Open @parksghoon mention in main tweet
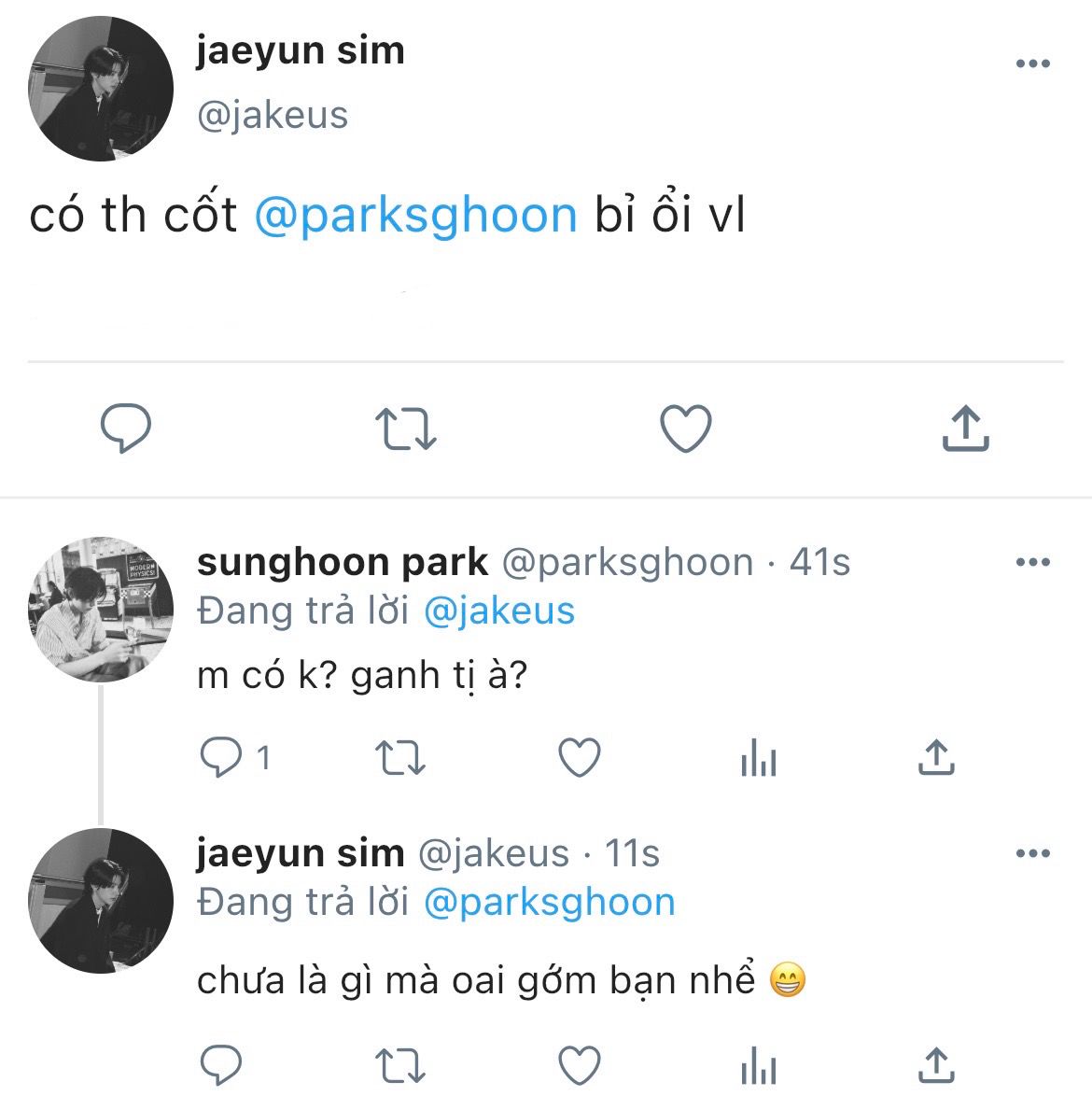 [416, 216]
